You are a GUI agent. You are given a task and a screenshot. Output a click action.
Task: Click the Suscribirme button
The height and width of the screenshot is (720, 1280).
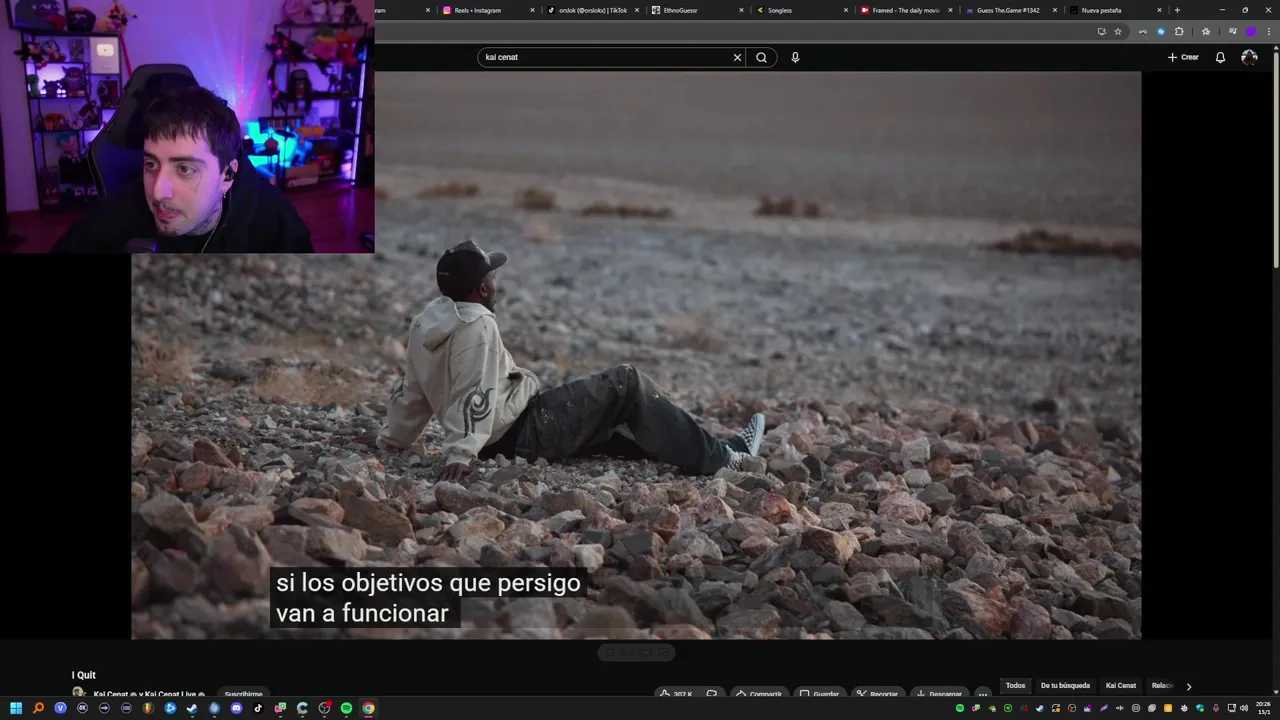click(x=243, y=693)
